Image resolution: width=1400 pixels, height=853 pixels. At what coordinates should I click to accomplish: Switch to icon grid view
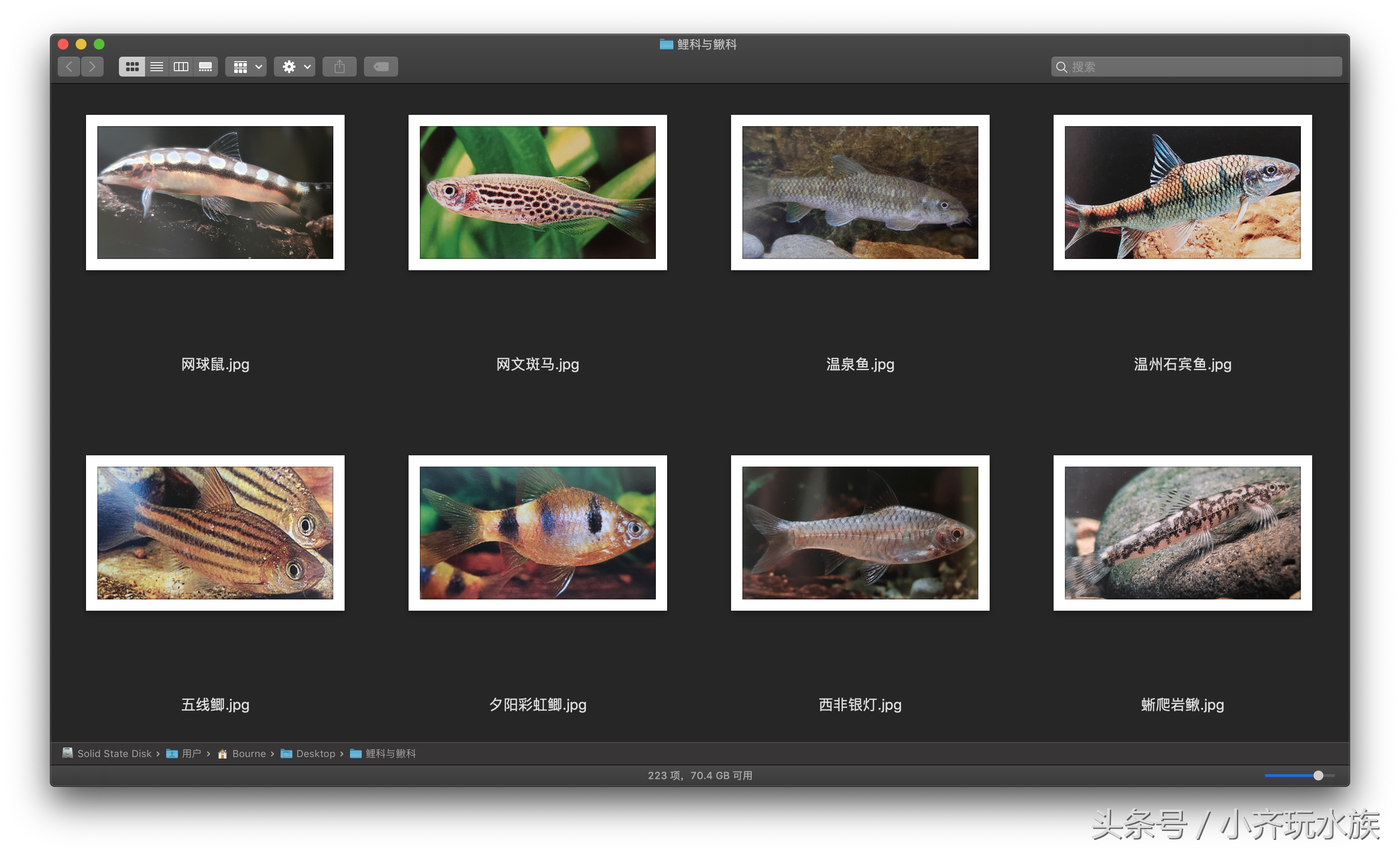click(132, 67)
